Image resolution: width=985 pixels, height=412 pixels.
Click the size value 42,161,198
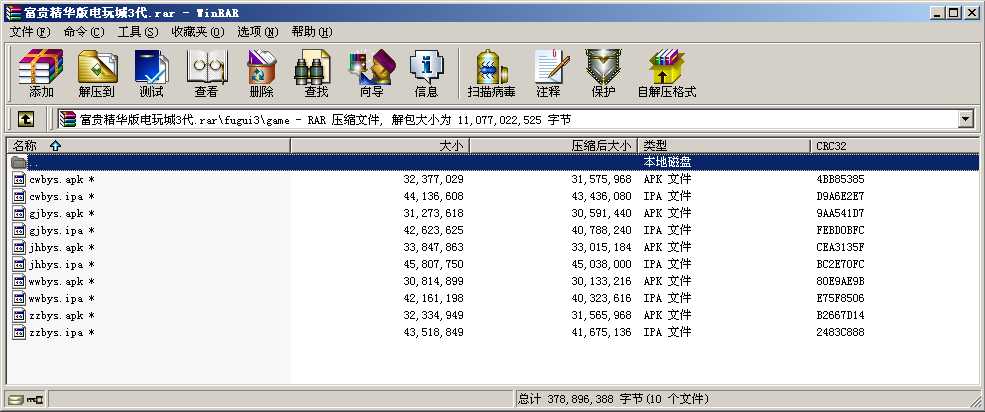433,298
